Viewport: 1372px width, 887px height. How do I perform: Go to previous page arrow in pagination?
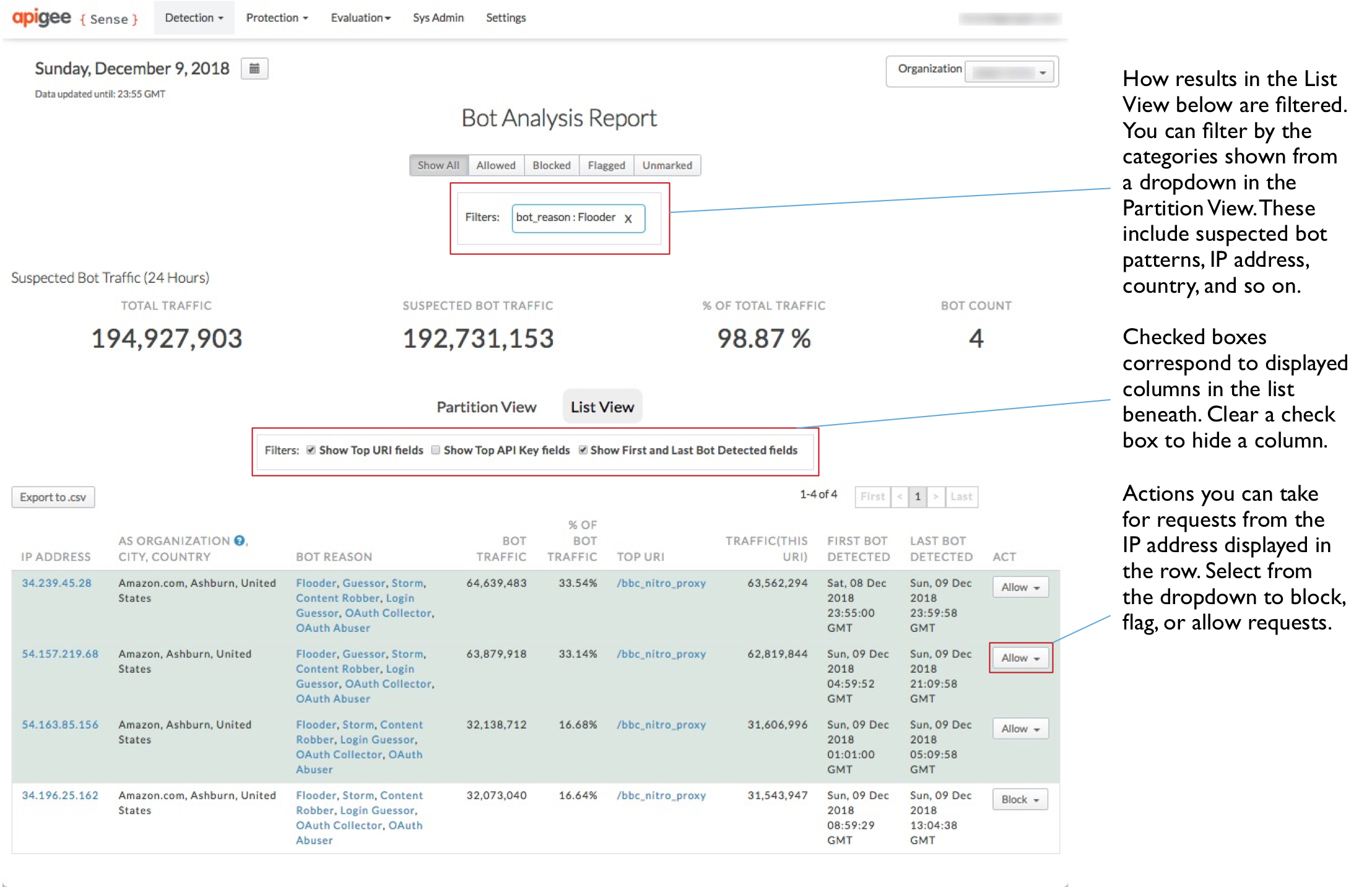point(900,496)
